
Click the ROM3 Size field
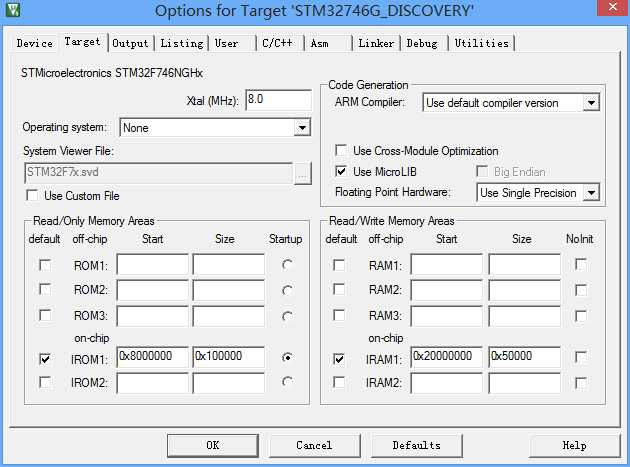click(x=228, y=316)
